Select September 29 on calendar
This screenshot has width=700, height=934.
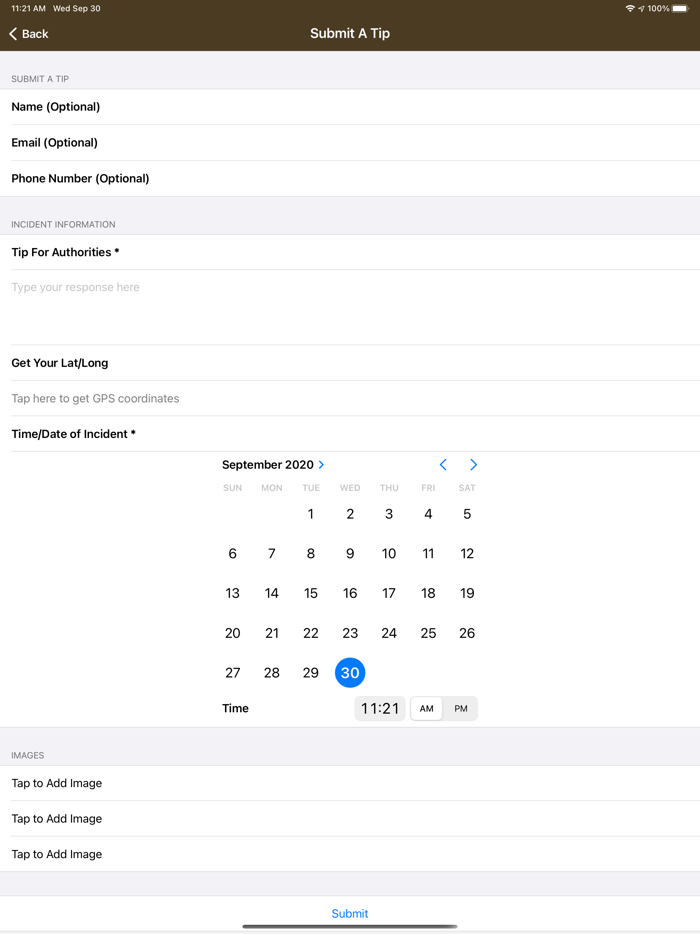pyautogui.click(x=310, y=673)
